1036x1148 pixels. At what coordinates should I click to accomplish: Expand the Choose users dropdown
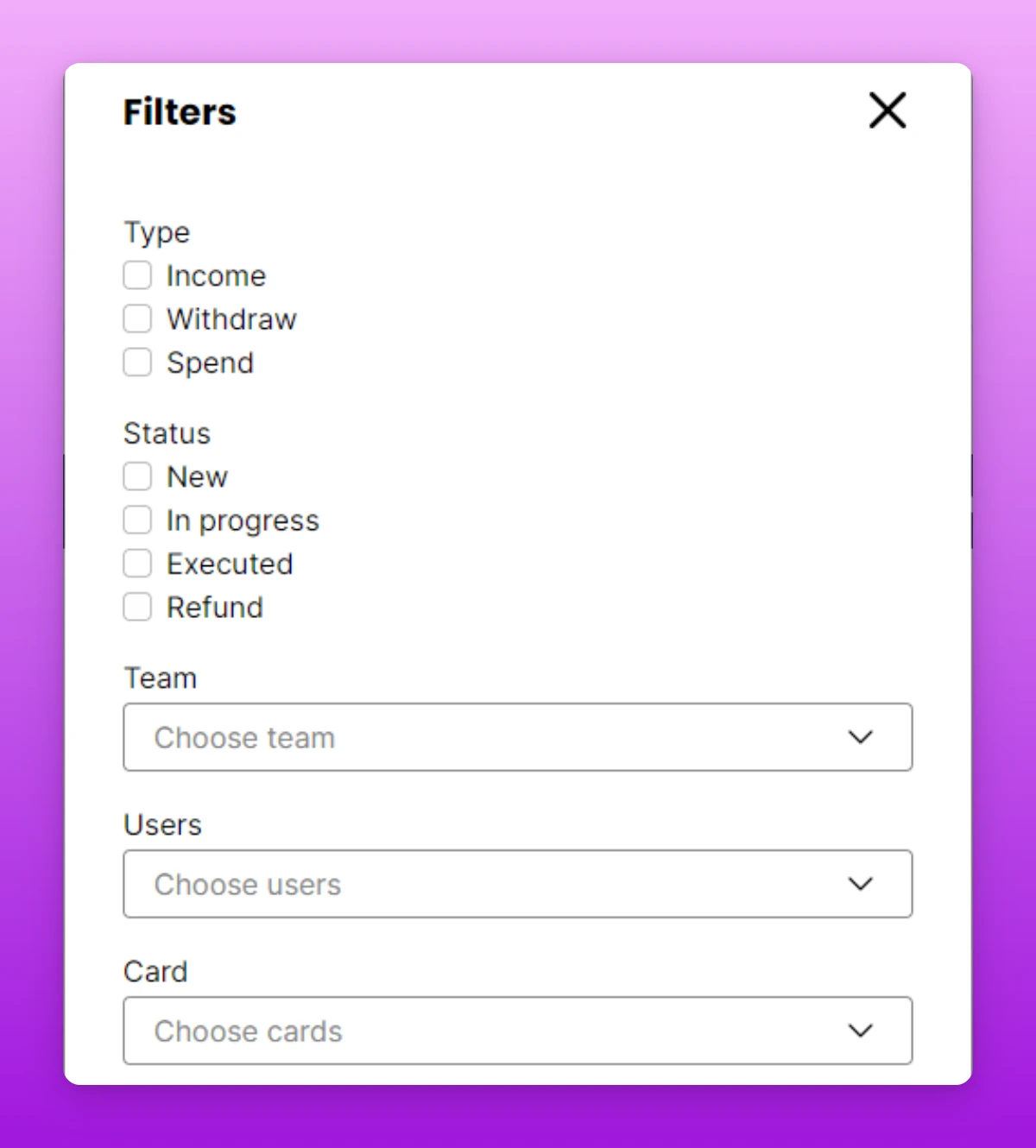[x=518, y=884]
